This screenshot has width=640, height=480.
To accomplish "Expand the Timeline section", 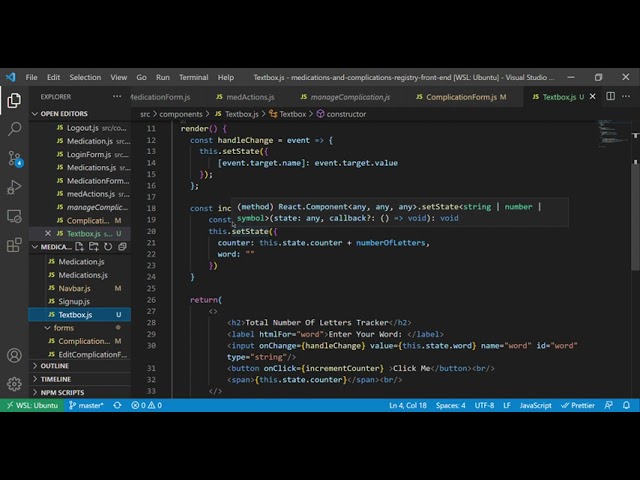I will pos(80,379).
